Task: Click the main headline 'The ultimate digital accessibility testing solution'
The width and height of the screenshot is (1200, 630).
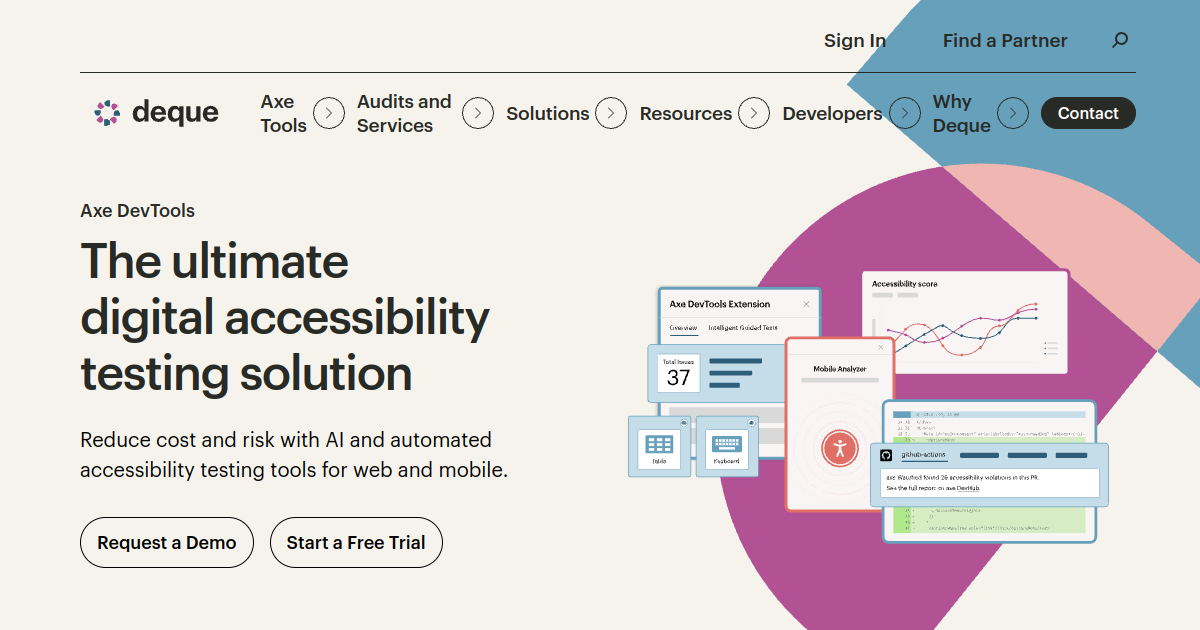Action: coord(285,317)
